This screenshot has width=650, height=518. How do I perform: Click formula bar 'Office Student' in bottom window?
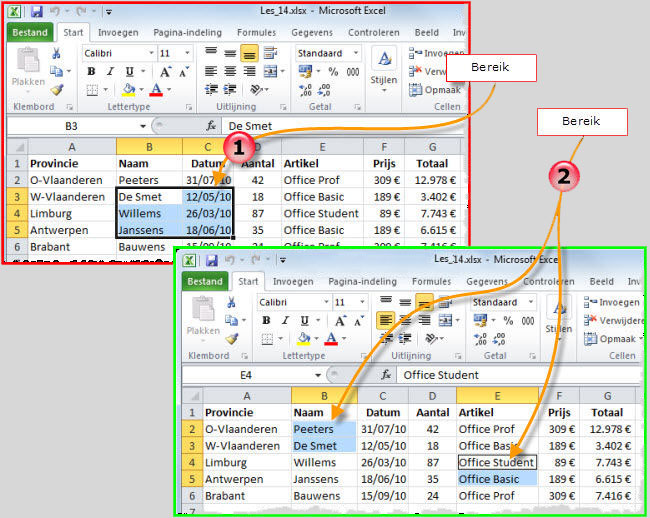pos(441,375)
